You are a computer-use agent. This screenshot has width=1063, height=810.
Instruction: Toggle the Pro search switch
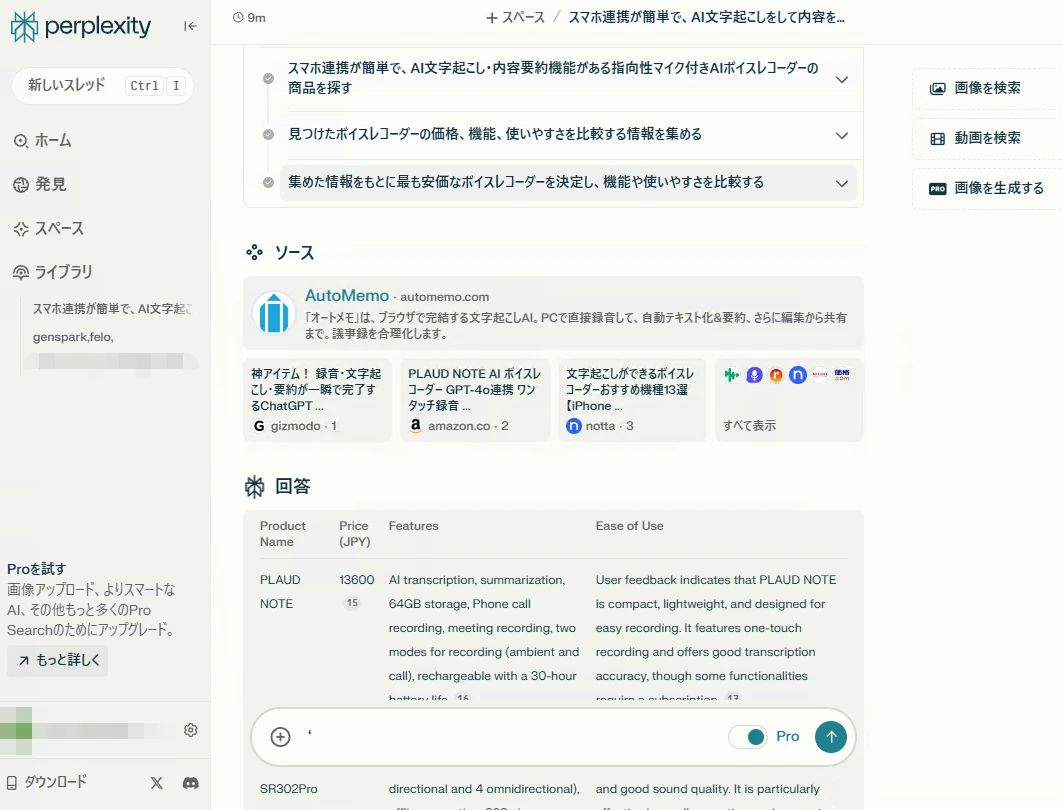747,737
